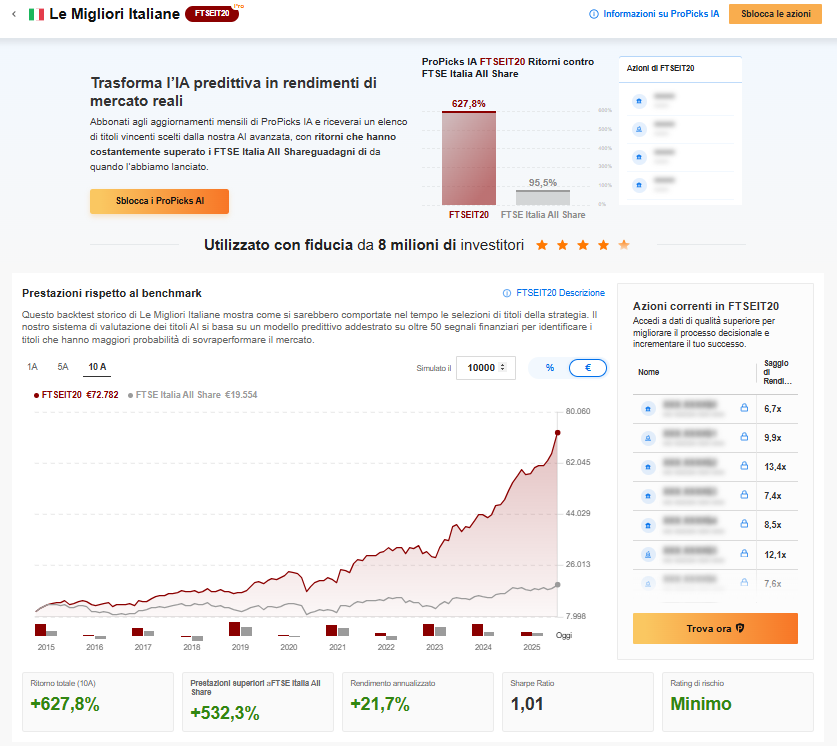837x746 pixels.
Task: Click the Sharpe Ratio 1,01 card
Action: coord(578,702)
